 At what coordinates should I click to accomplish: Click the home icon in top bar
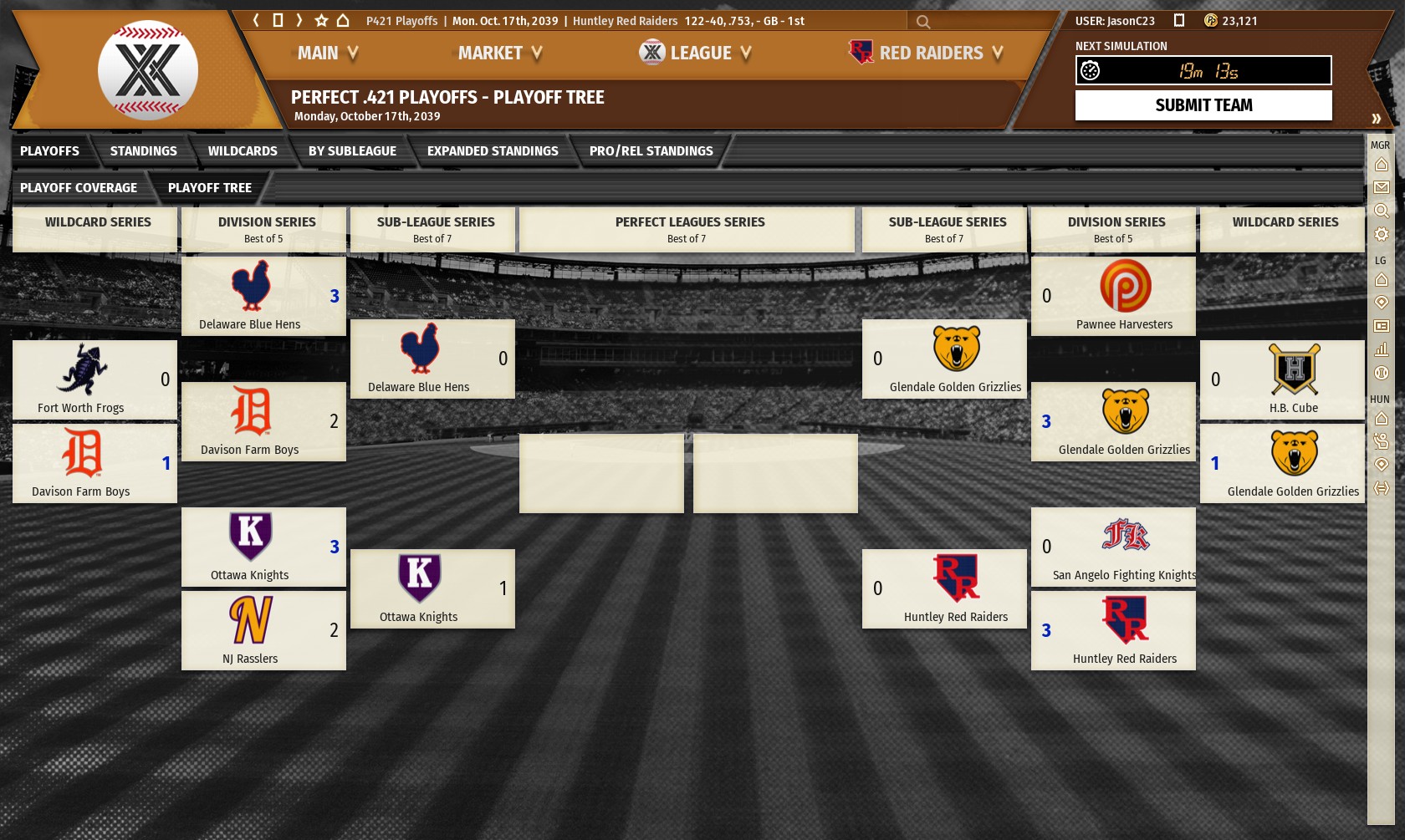point(343,20)
